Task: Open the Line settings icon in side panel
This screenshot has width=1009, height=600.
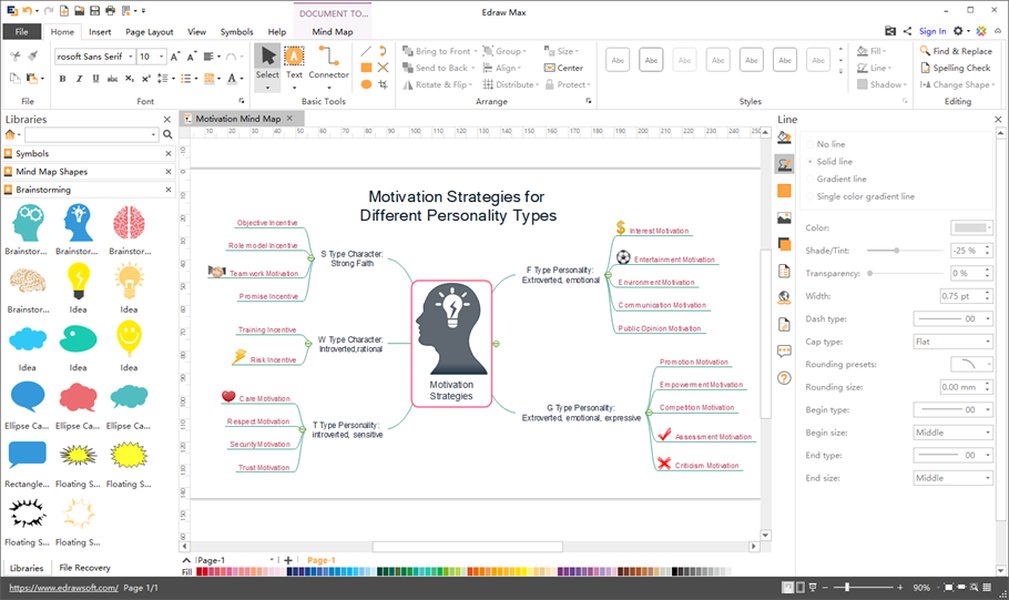Action: pyautogui.click(x=784, y=164)
